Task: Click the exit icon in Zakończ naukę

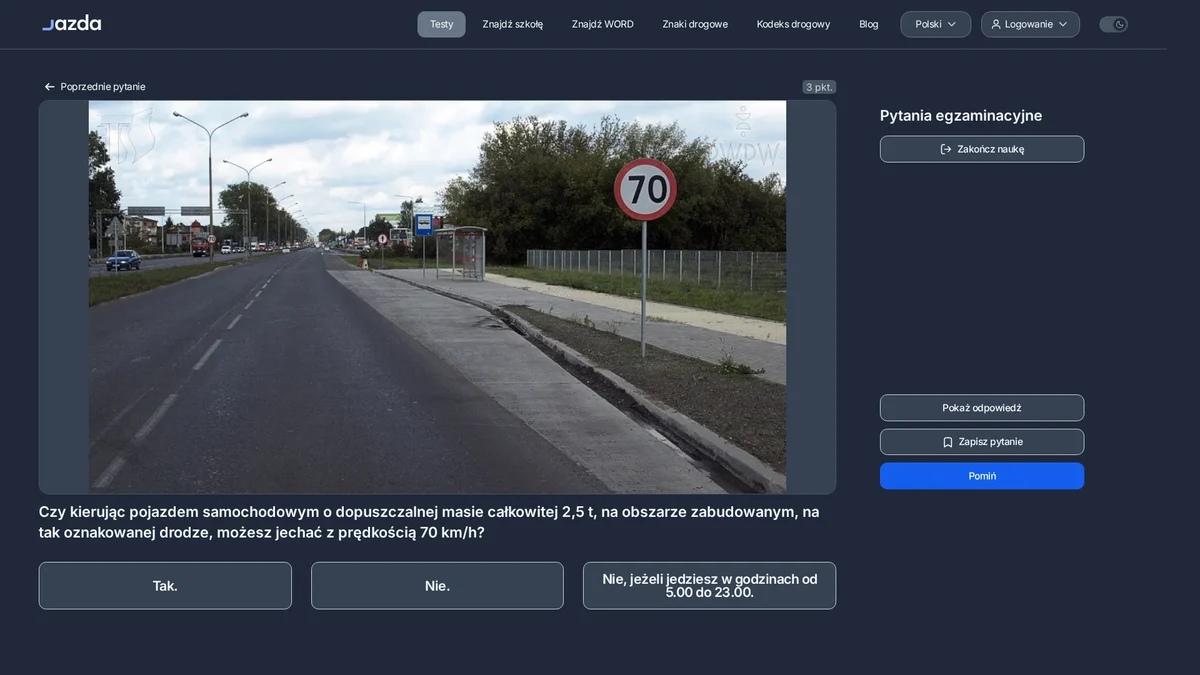Action: pyautogui.click(x=946, y=149)
